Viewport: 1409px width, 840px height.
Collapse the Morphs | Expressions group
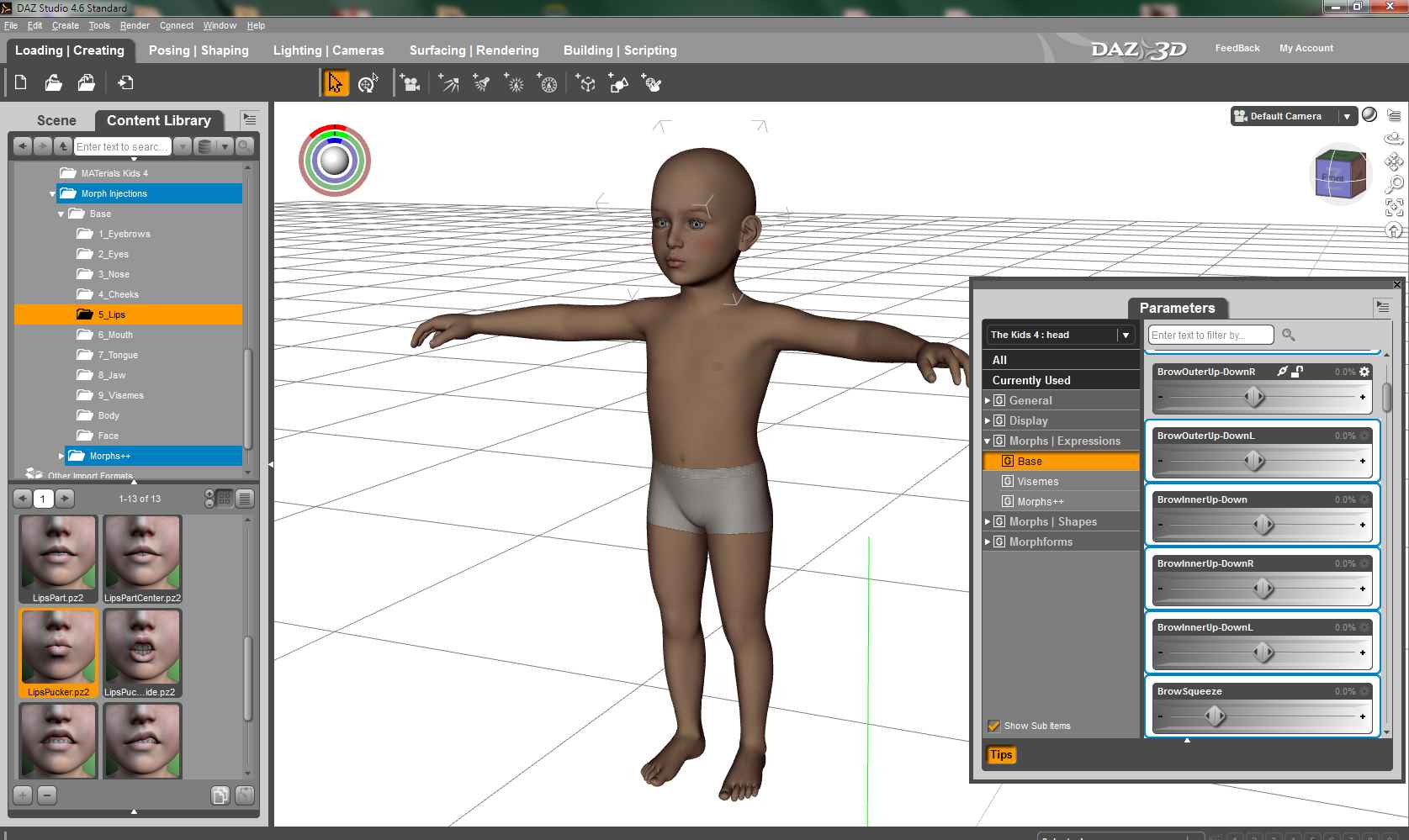coord(988,441)
